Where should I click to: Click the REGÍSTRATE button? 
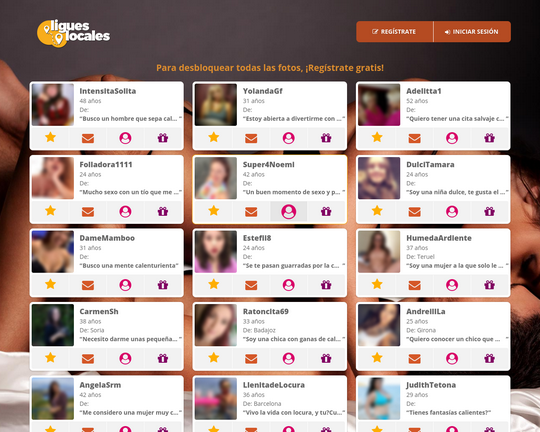point(395,32)
